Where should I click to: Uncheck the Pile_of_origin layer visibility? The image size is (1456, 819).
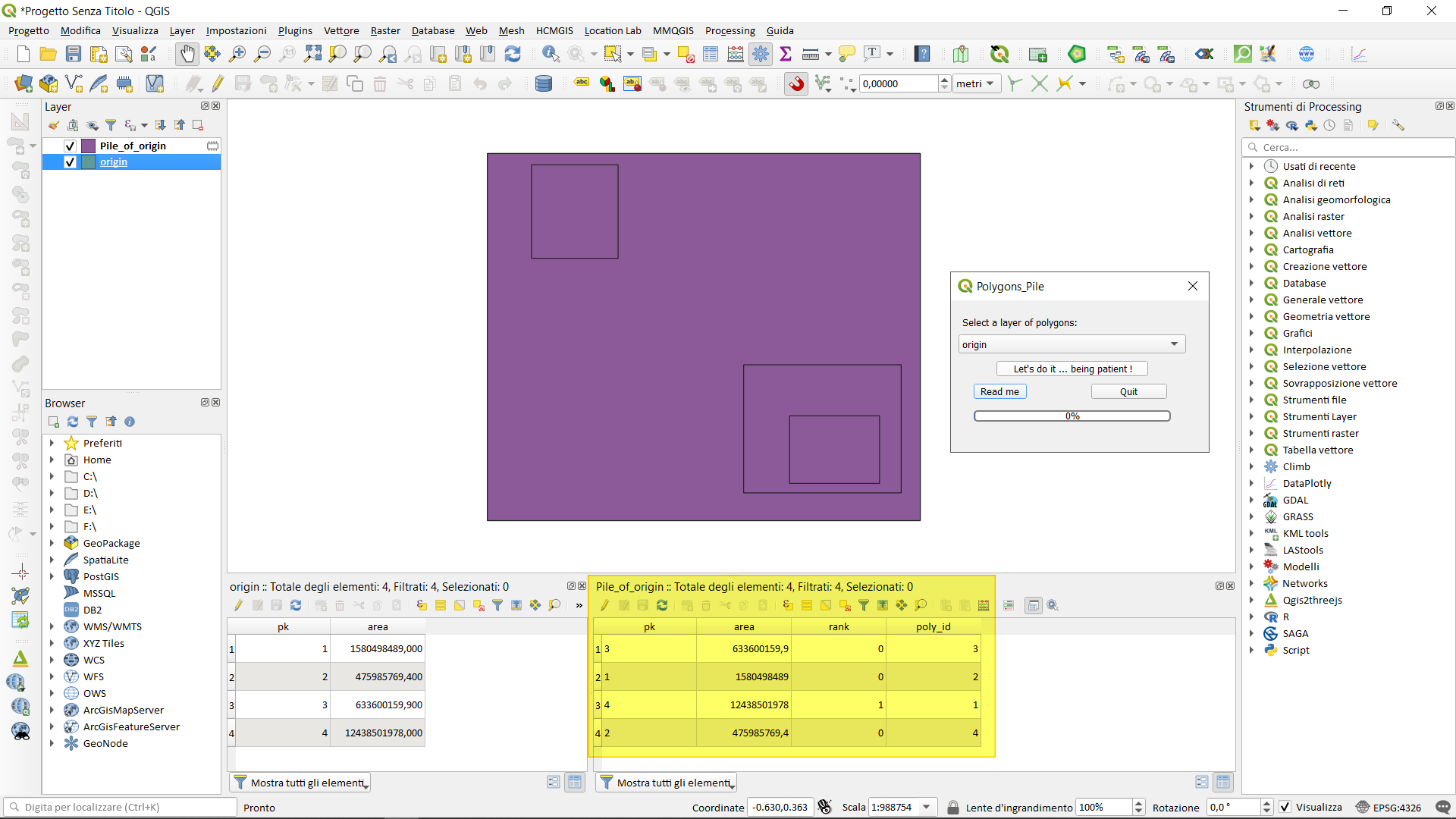pyautogui.click(x=70, y=146)
